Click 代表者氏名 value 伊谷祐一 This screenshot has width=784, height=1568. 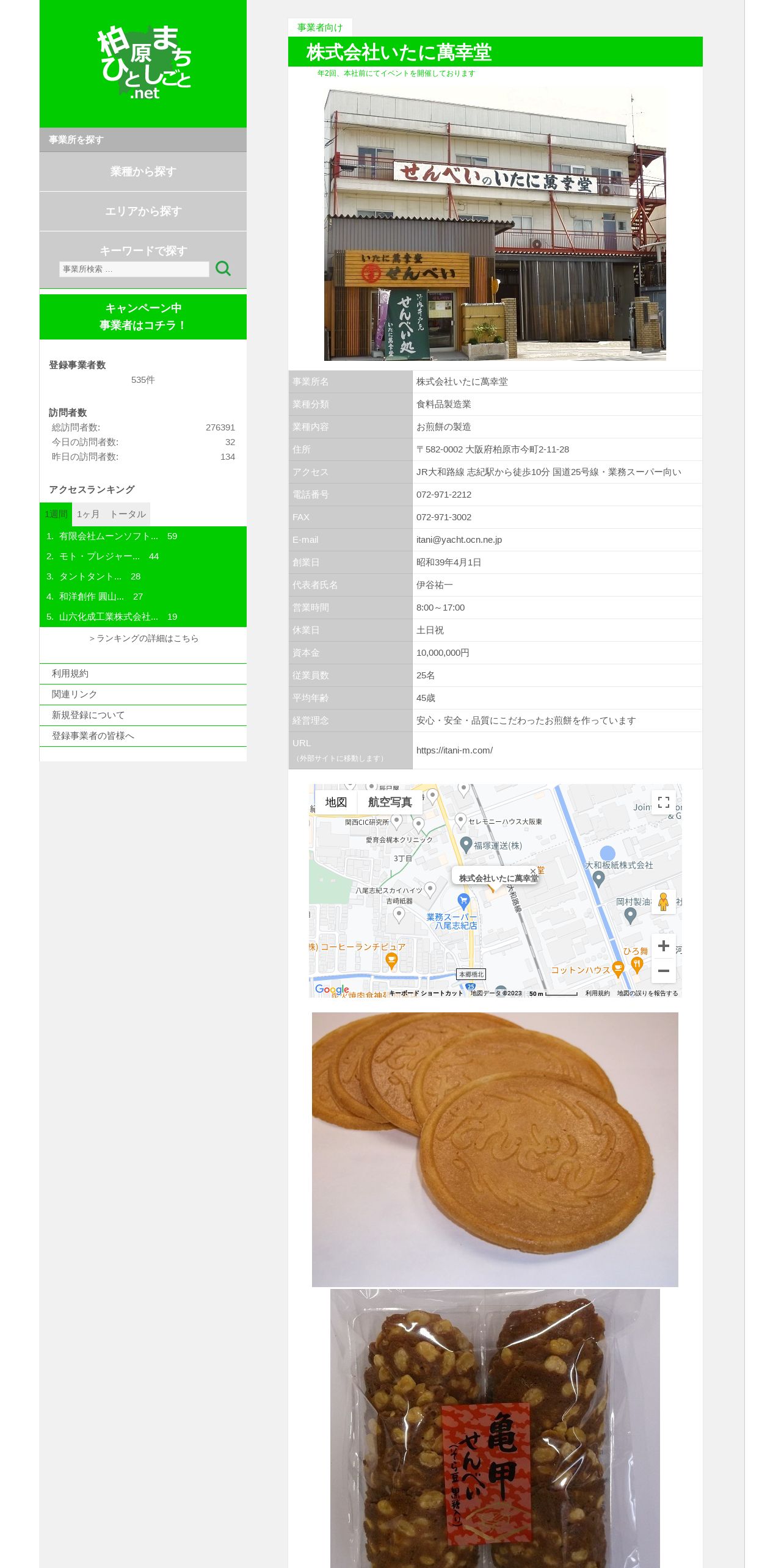435,585
